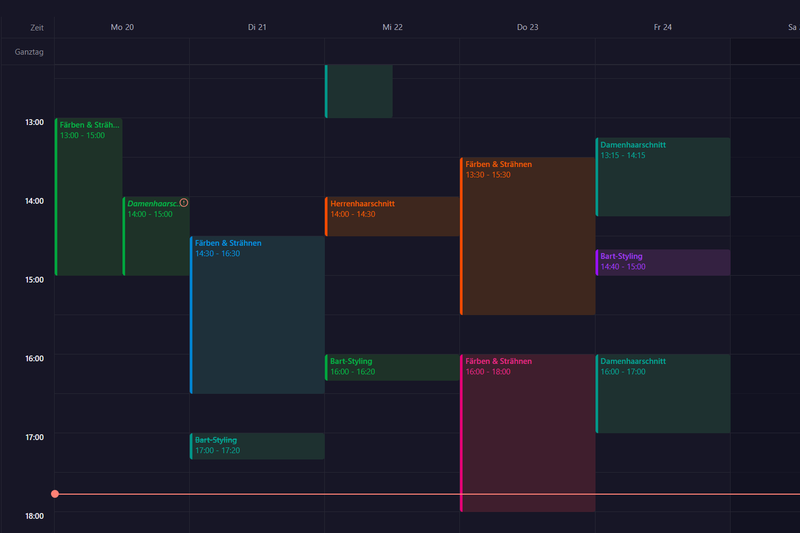Open Bart-Styling appointment 17:00 - 17:20

258,446
